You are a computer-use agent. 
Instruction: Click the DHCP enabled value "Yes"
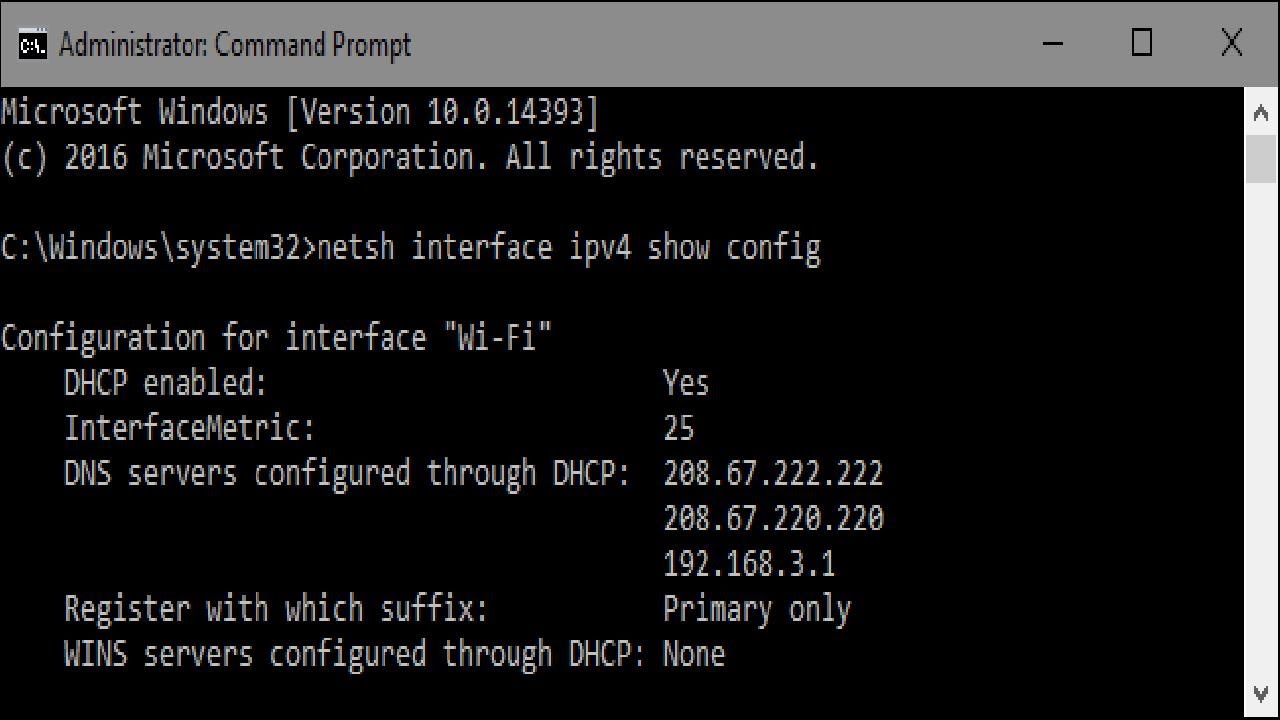click(x=686, y=383)
